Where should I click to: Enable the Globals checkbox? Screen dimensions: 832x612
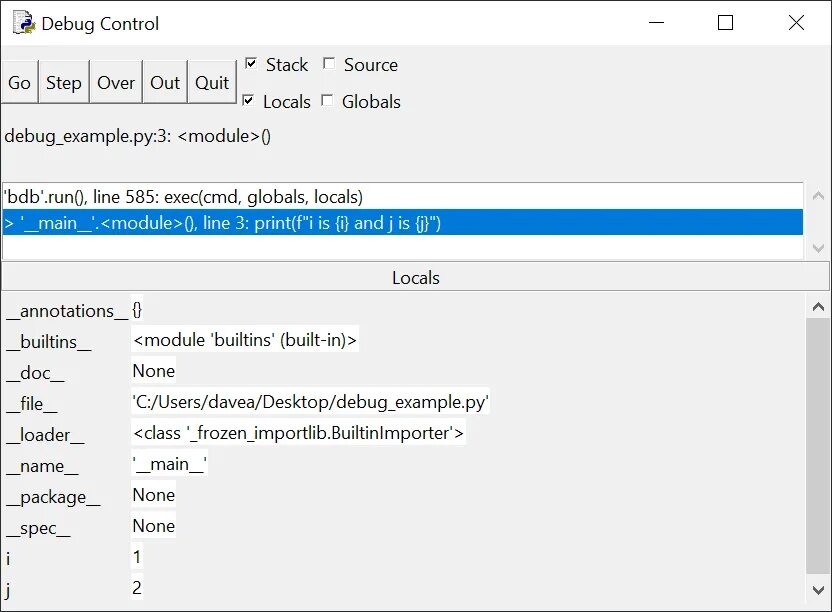327,100
